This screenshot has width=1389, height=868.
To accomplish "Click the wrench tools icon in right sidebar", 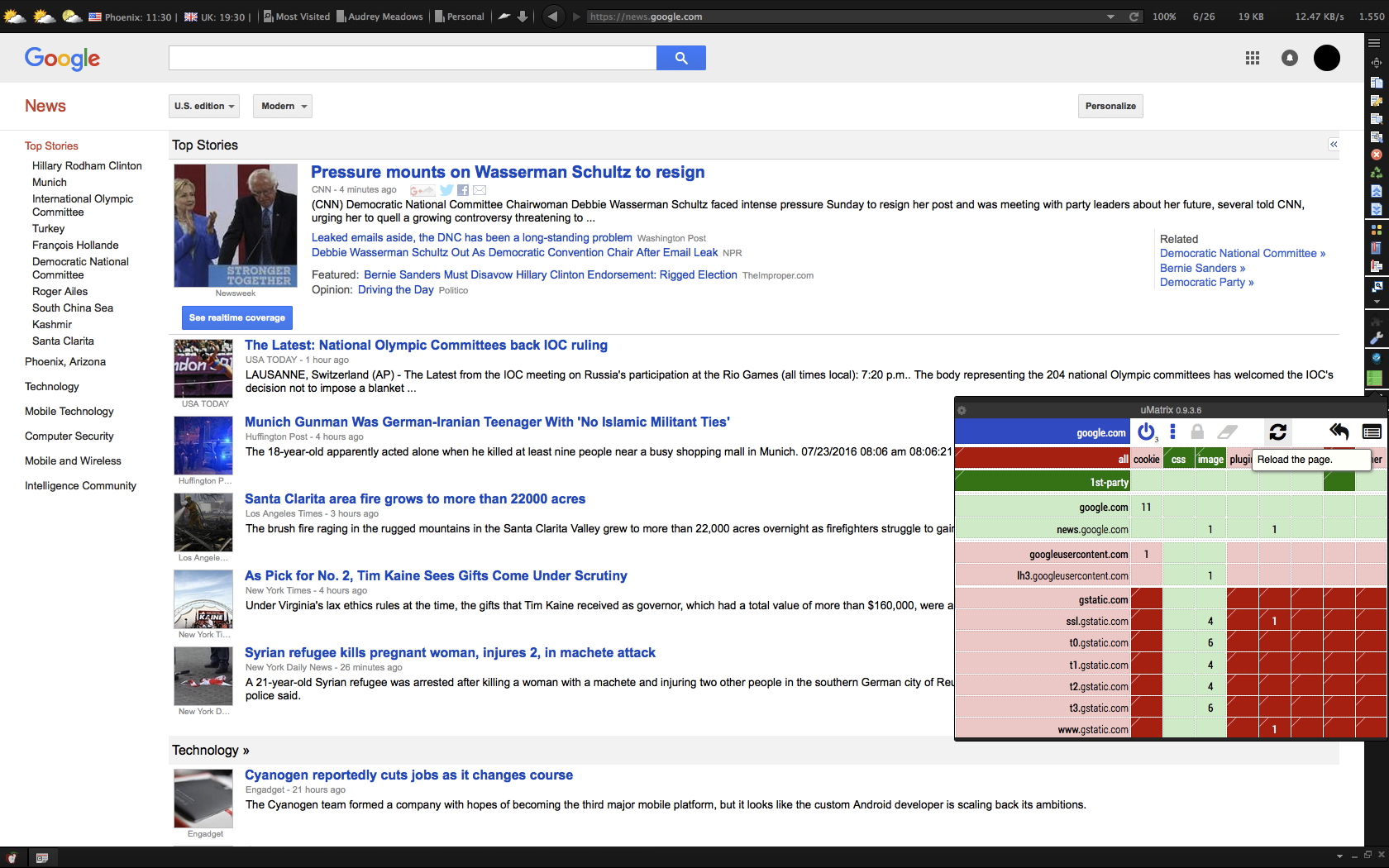I will pos(1377,338).
